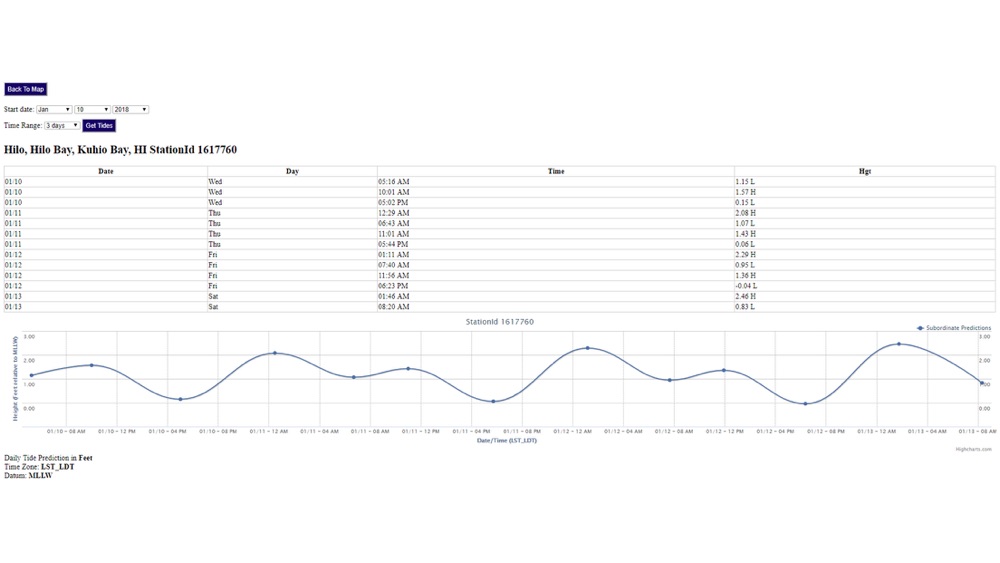Click the StationId 1617760 chart title
This screenshot has width=1000, height=563.
pyautogui.click(x=499, y=322)
